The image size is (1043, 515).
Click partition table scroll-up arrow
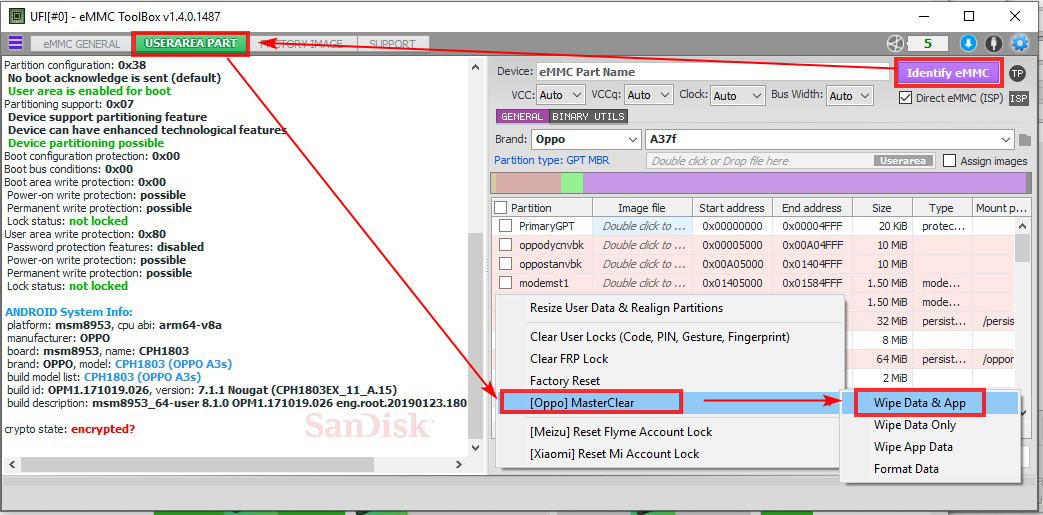point(1022,227)
